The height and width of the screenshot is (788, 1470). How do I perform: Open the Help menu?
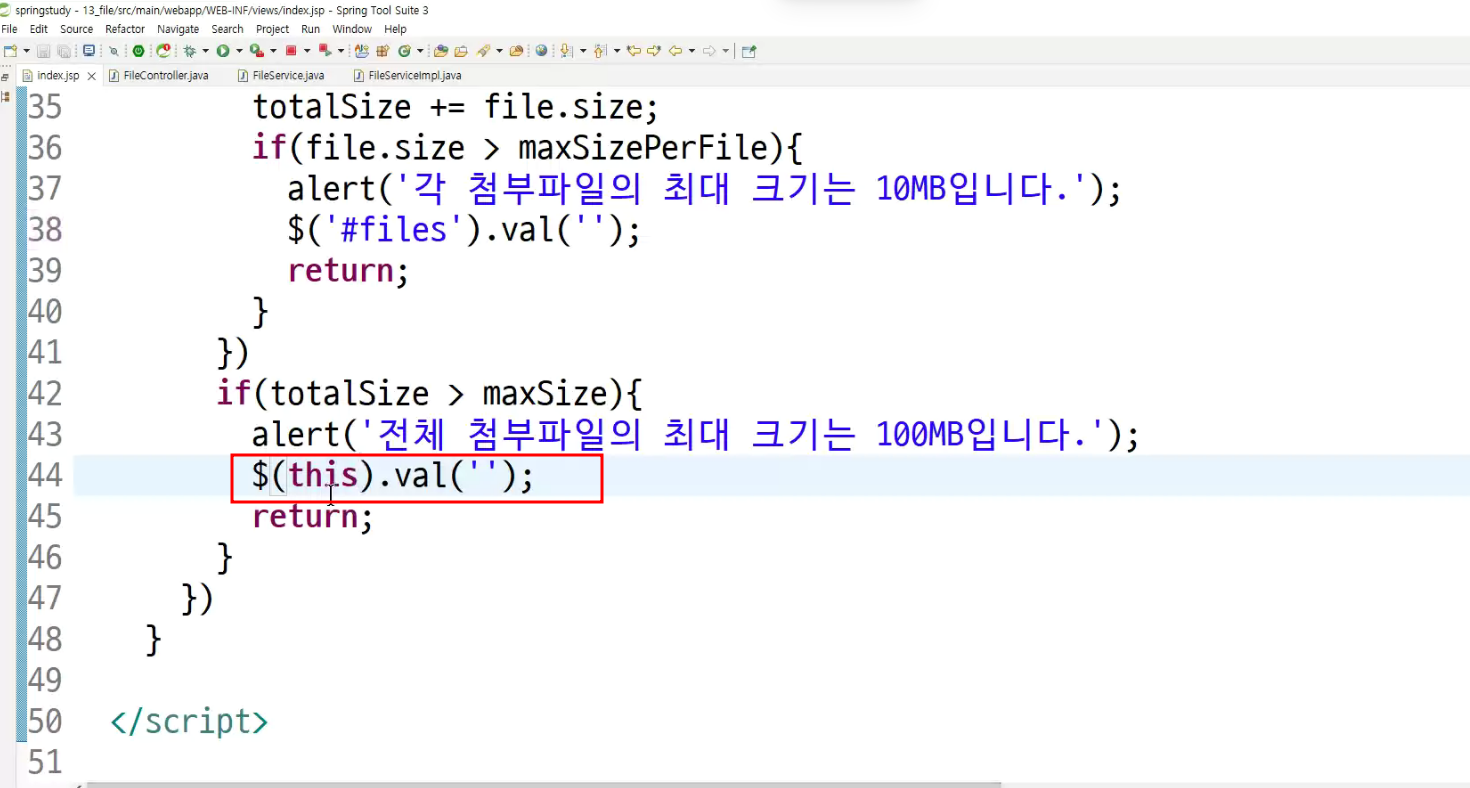395,29
